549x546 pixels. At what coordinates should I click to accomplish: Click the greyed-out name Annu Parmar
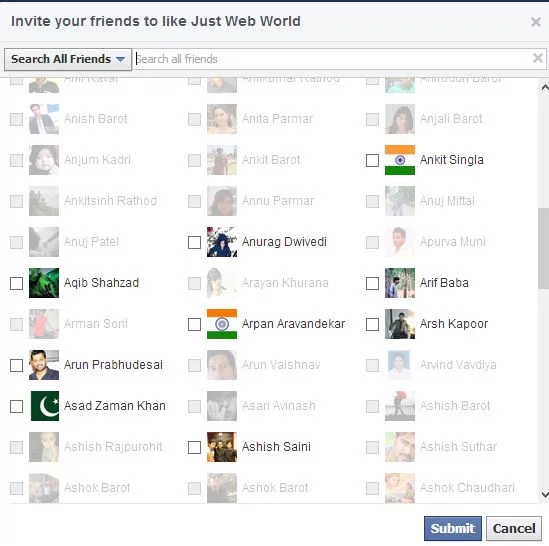278,201
